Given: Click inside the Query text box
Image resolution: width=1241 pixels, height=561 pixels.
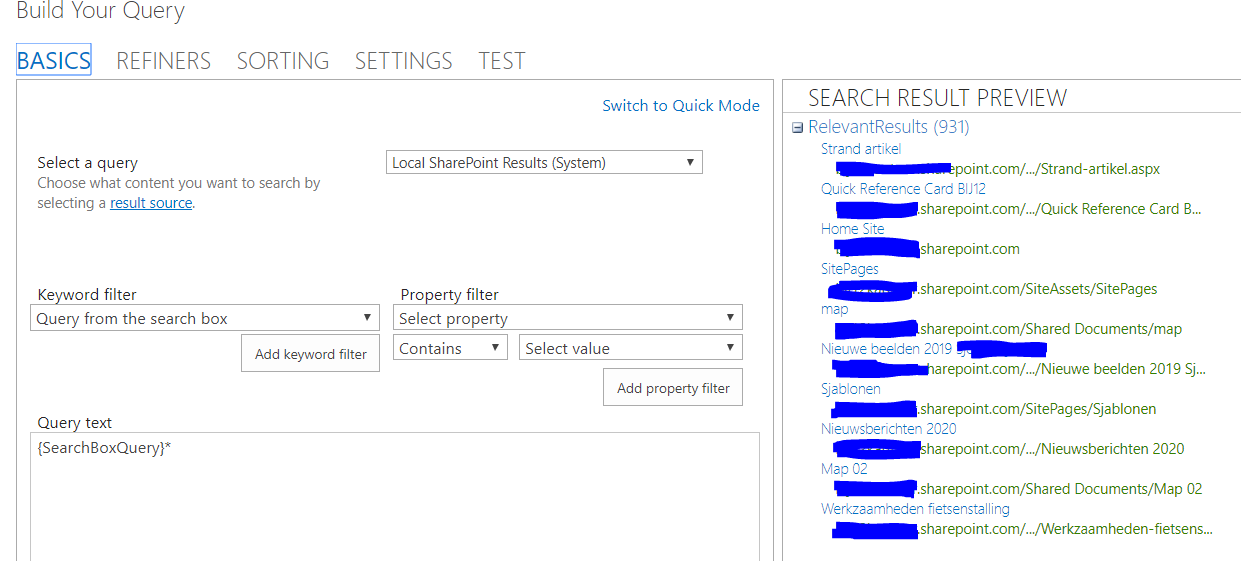Looking at the screenshot, I should click(x=395, y=496).
